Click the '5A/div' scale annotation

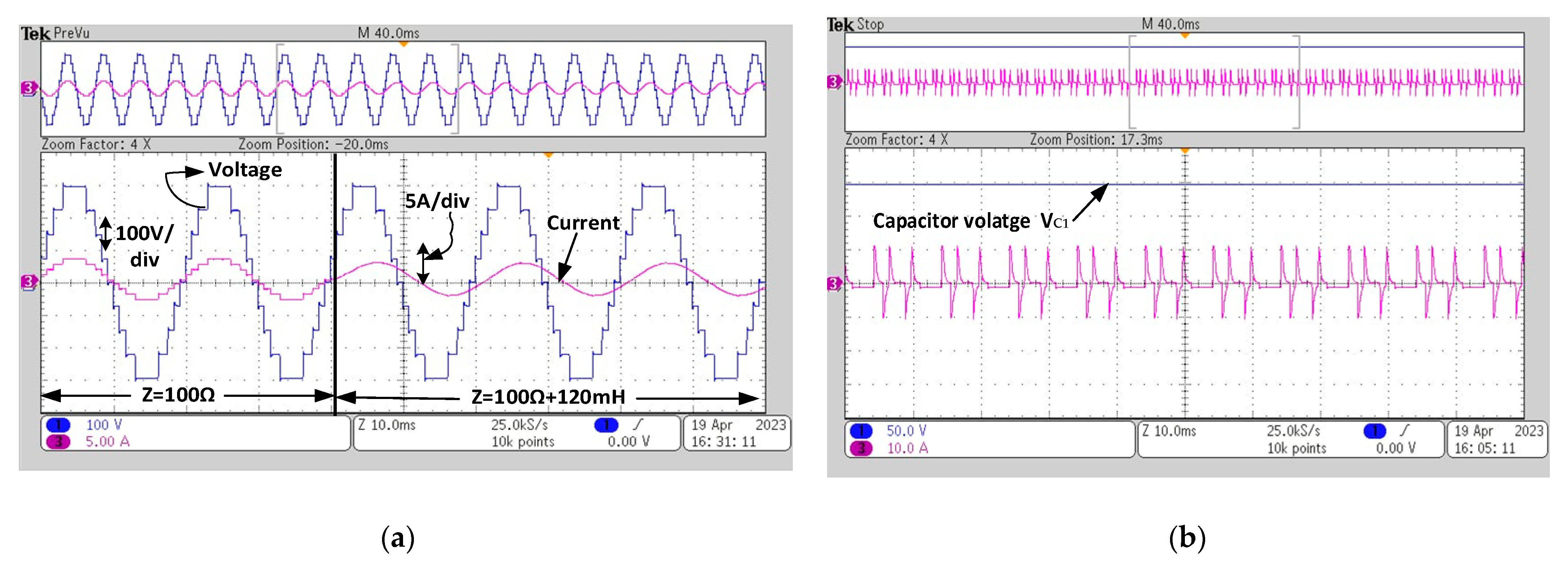click(x=437, y=201)
